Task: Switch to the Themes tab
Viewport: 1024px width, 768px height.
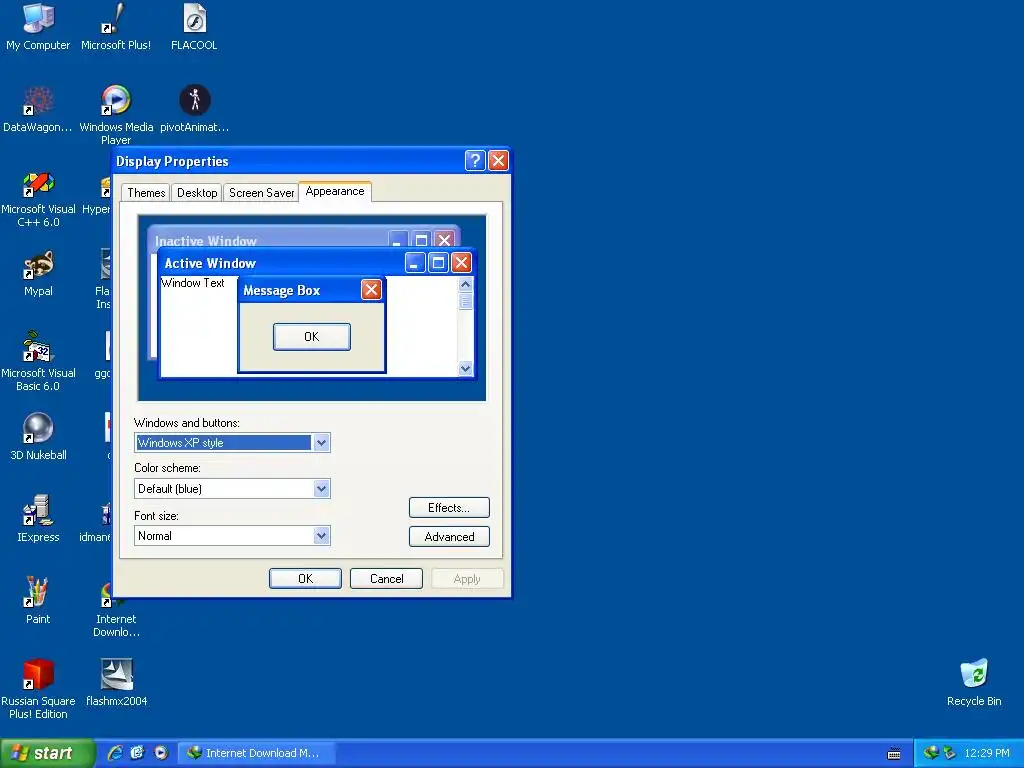Action: [146, 193]
